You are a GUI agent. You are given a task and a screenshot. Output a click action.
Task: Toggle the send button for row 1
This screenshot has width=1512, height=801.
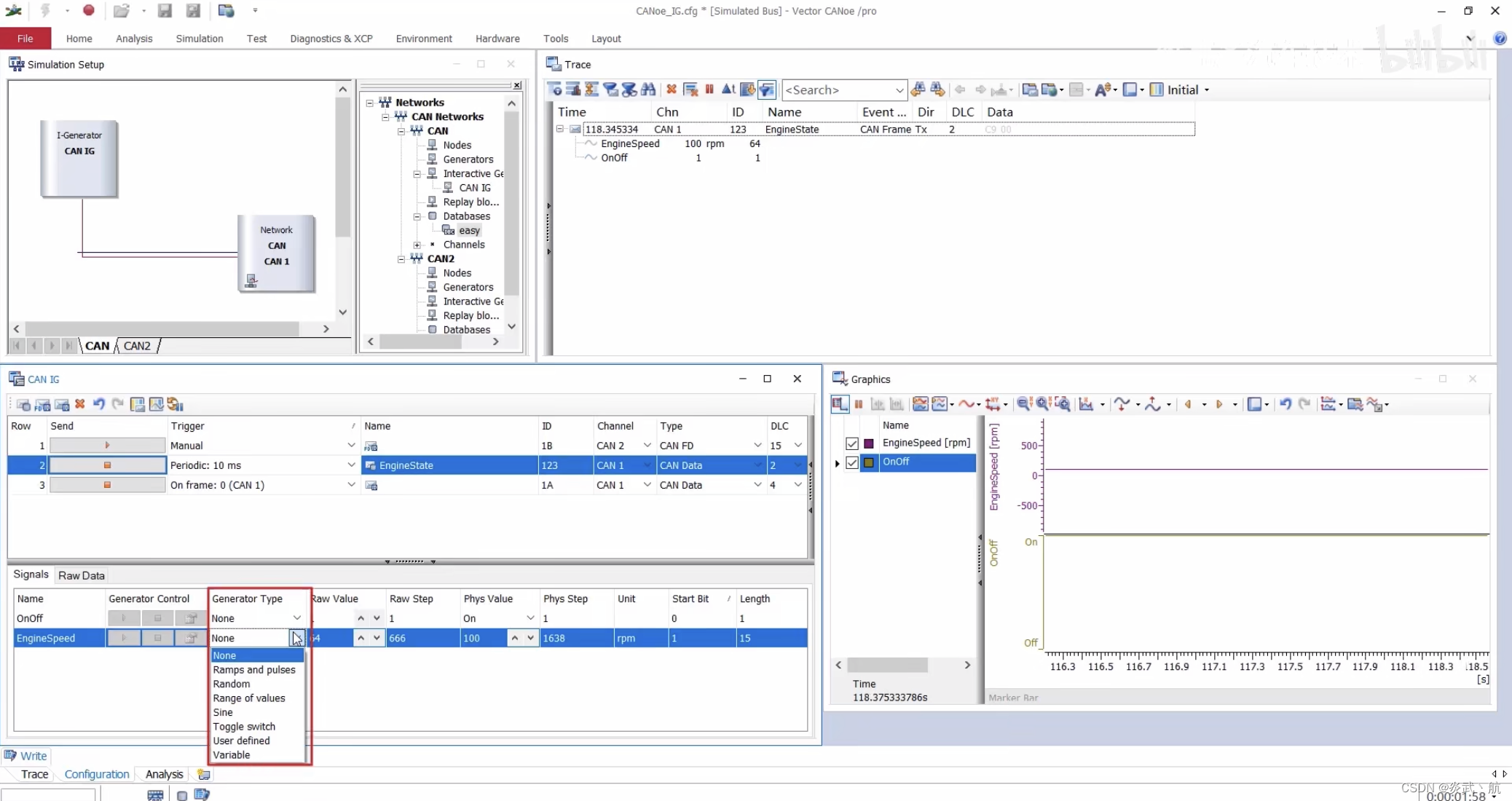[x=107, y=446]
